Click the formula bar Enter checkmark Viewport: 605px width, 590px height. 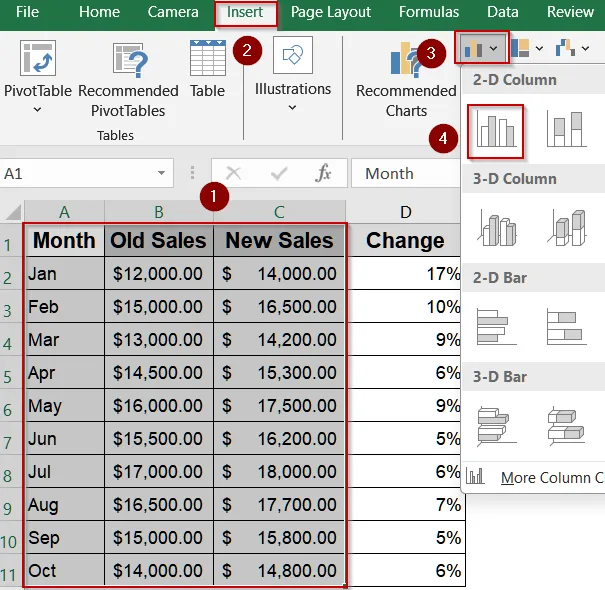tap(279, 173)
